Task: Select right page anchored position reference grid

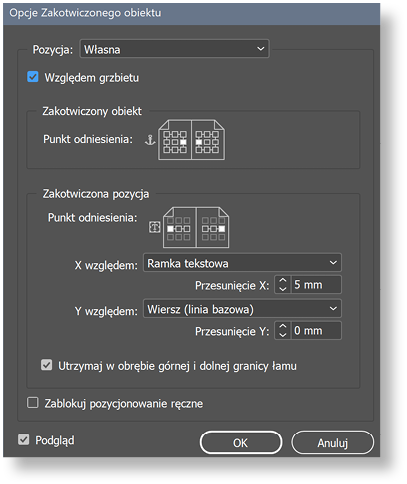Action: click(213, 229)
